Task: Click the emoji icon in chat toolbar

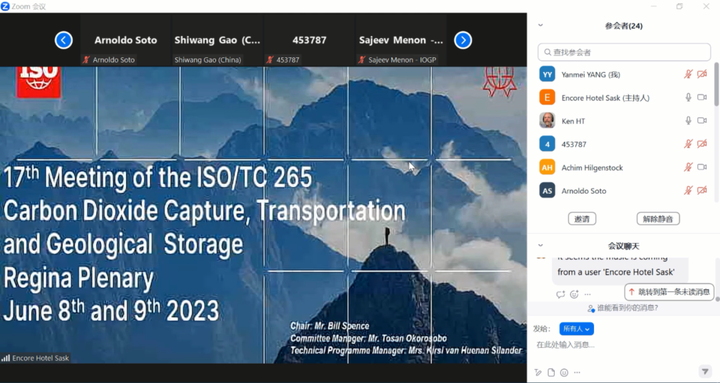Action: coord(564,372)
